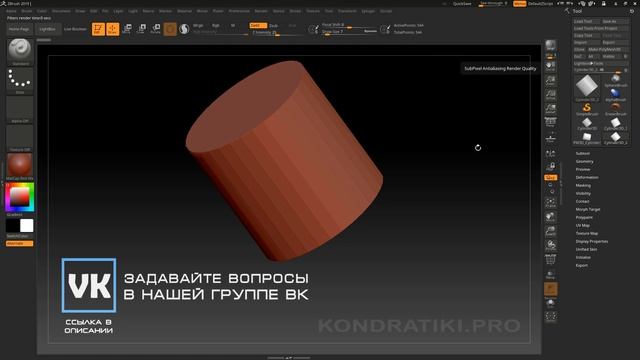Toggle Solo mode

point(551,303)
